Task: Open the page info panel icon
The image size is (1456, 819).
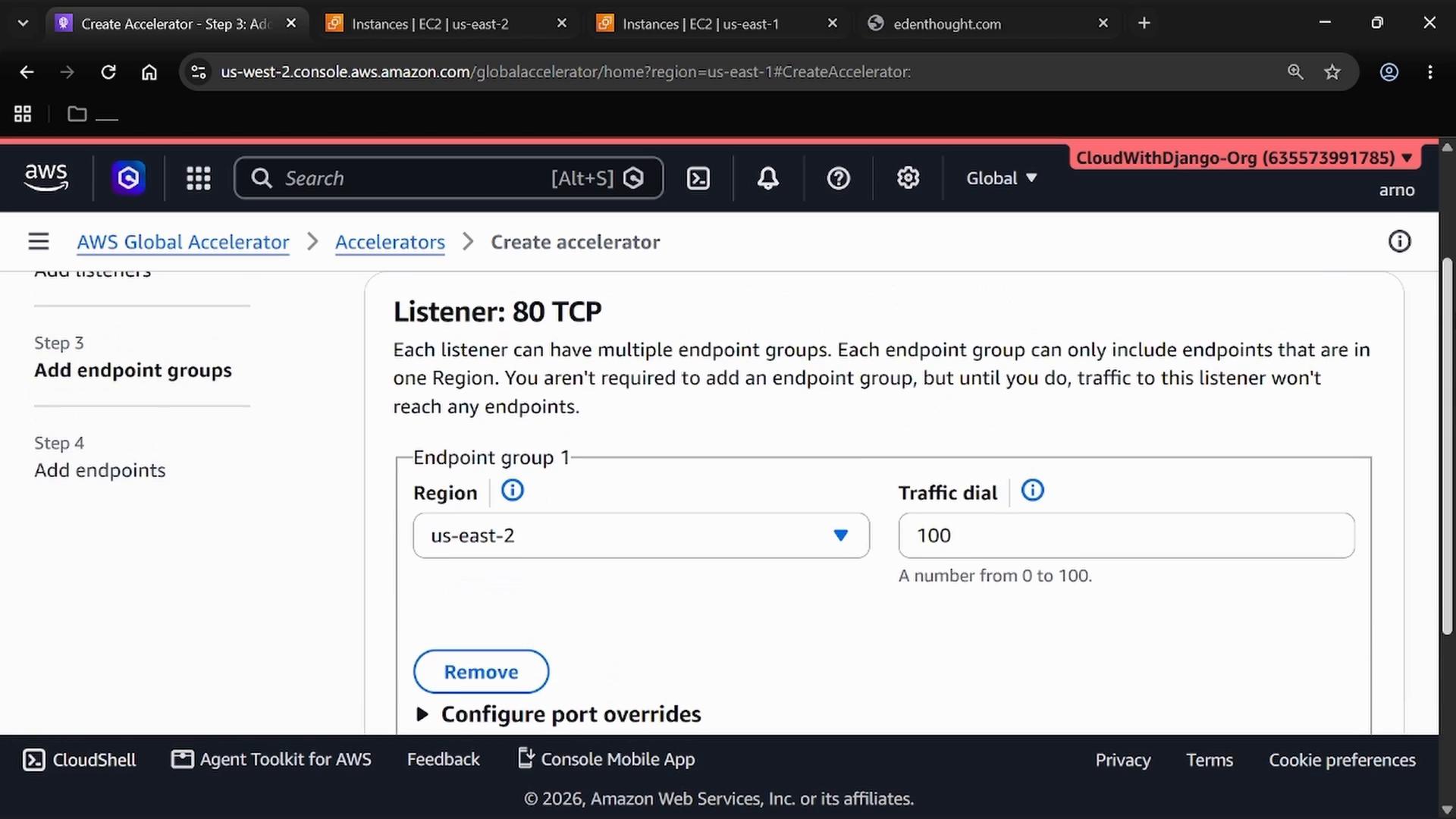Action: tap(1399, 242)
